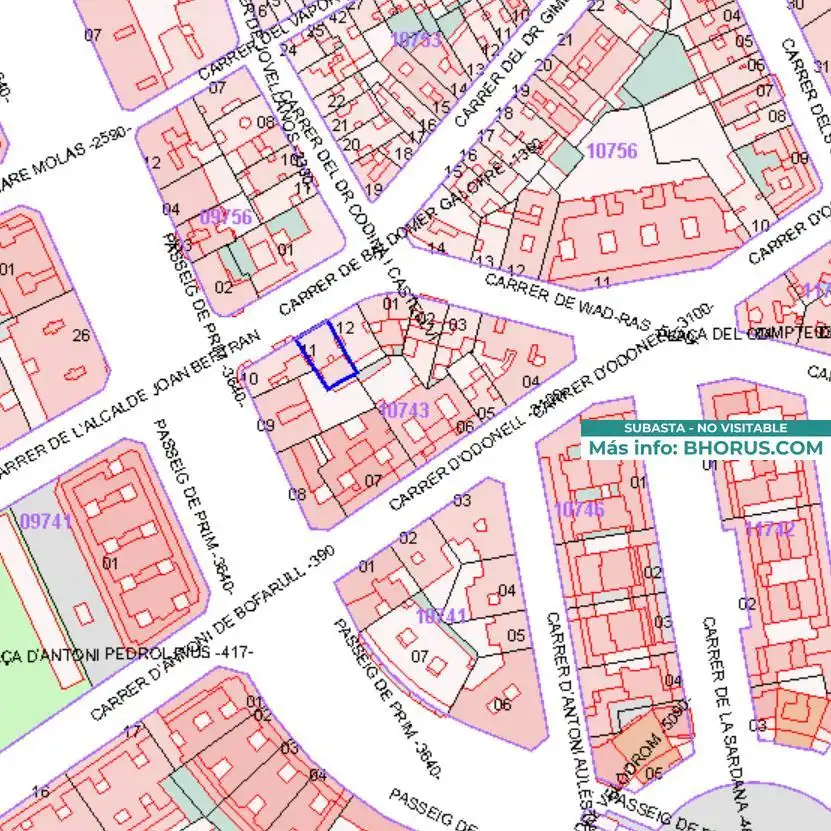Click the CARRER DE L'ALCALDE JOAN BERTRAN label
This screenshot has height=831, width=831.
129,404
